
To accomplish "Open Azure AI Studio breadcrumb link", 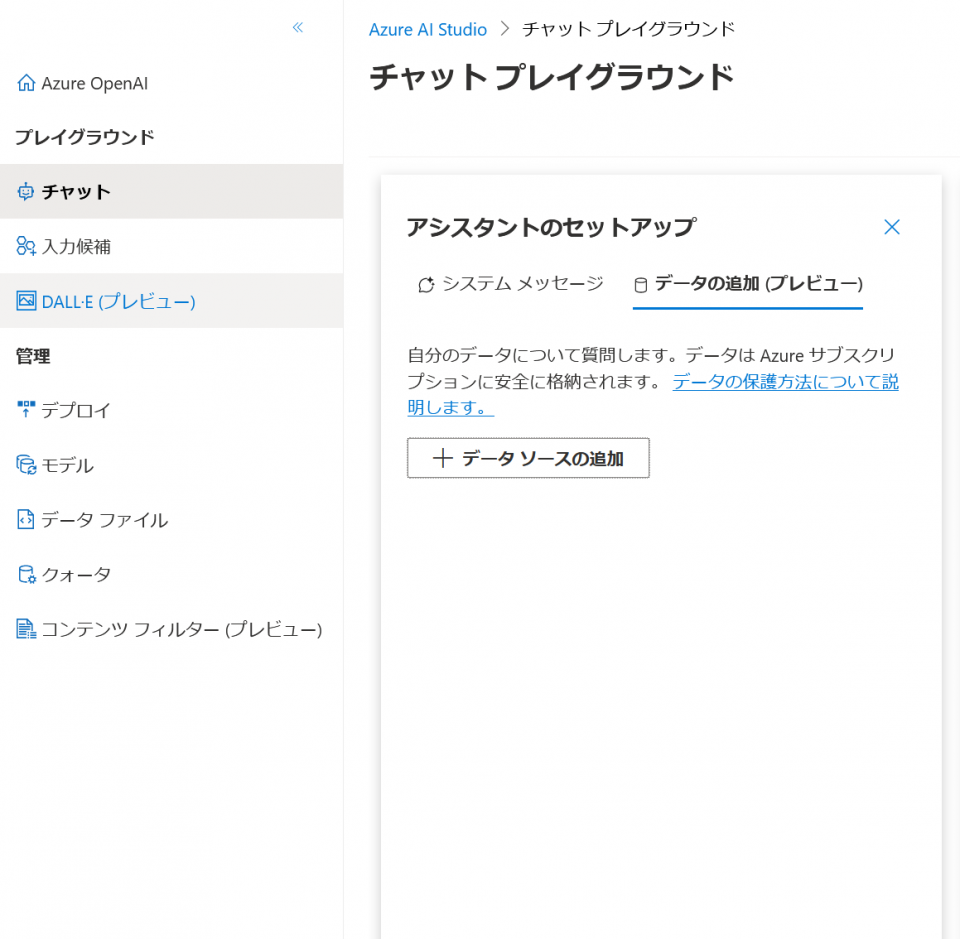I will (428, 29).
